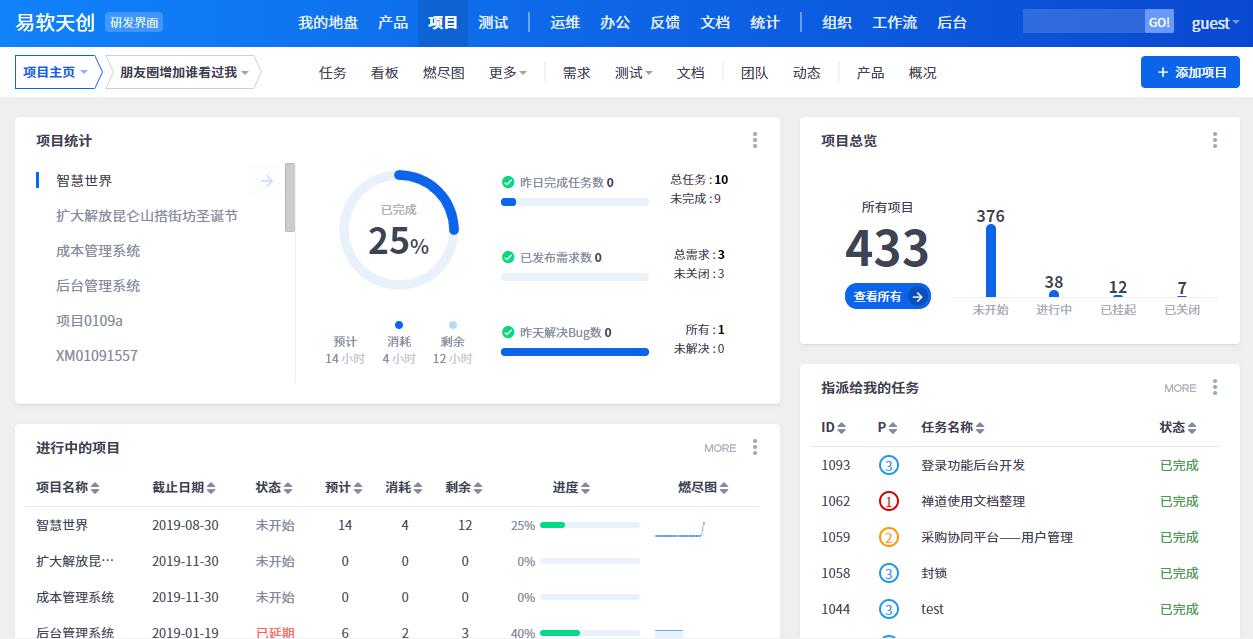Click the sort icon next to 项目名称

tap(95, 488)
